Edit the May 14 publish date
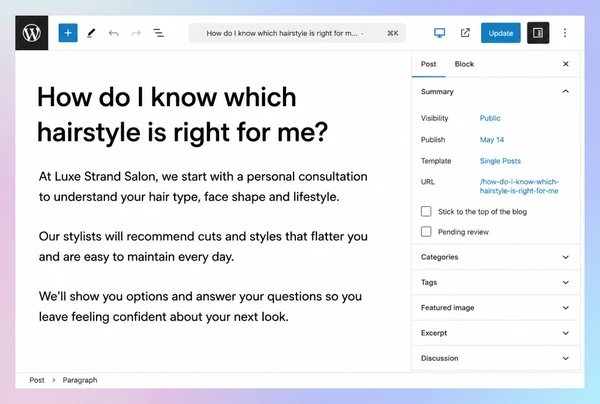The image size is (600, 404). [492, 140]
